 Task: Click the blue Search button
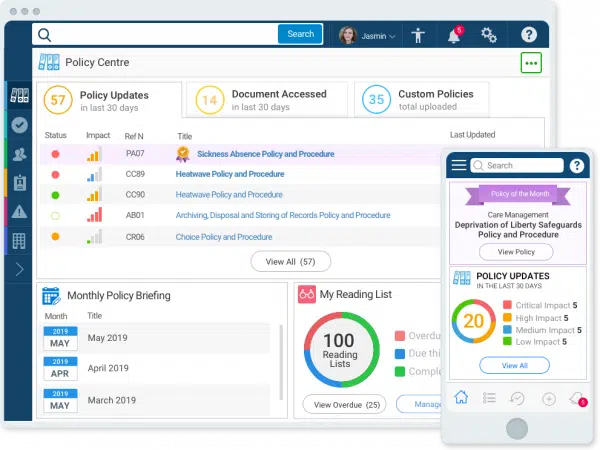coord(300,34)
